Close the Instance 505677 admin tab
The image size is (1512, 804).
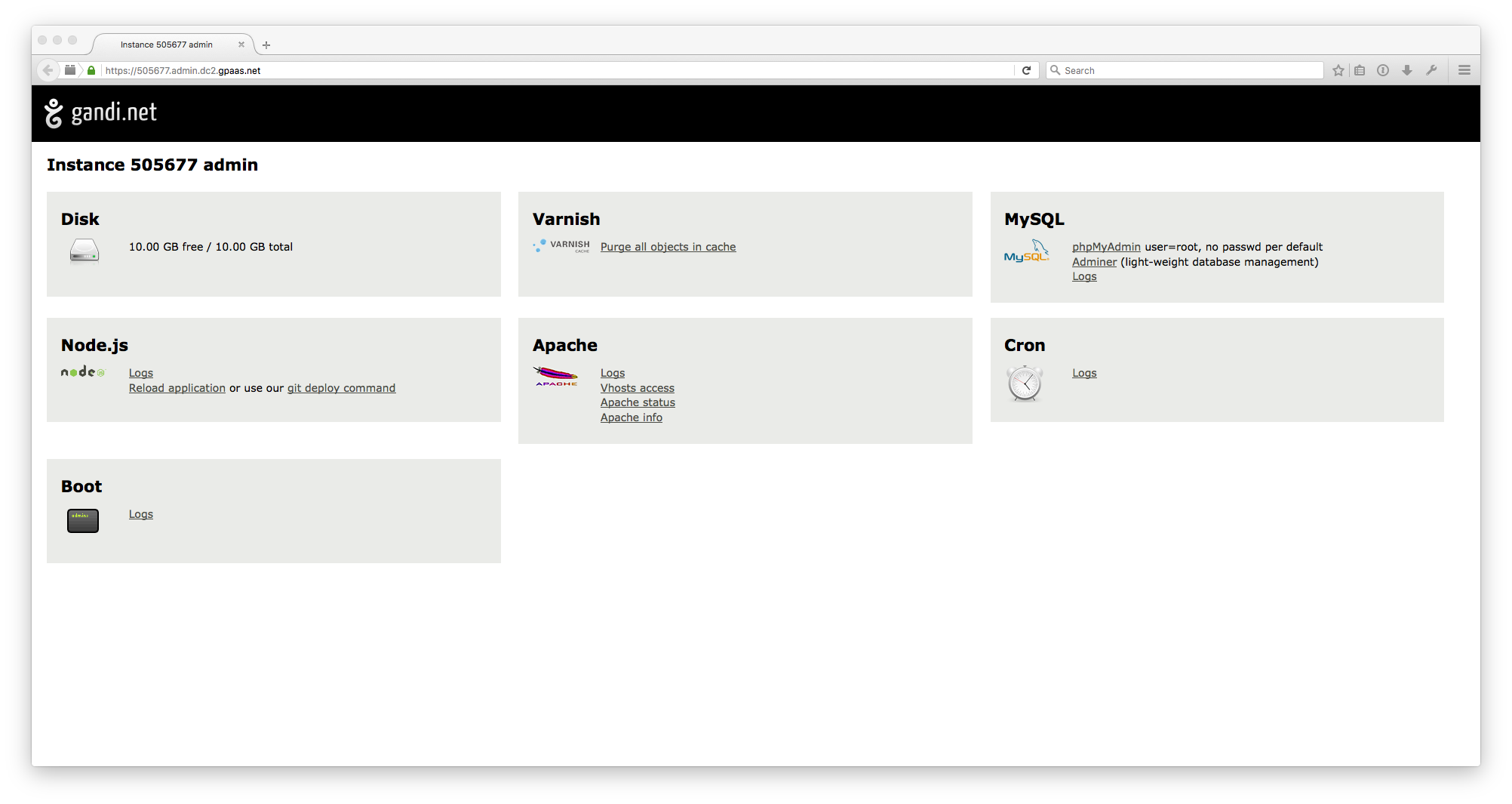[241, 45]
